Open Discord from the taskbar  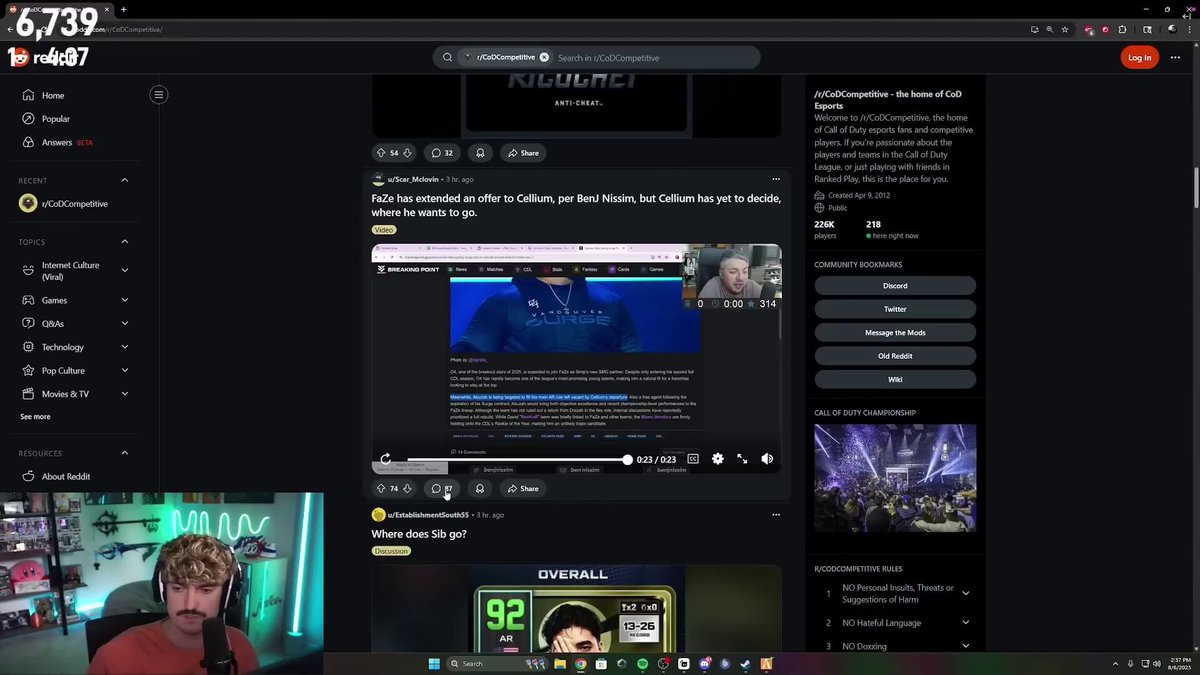[x=705, y=664]
